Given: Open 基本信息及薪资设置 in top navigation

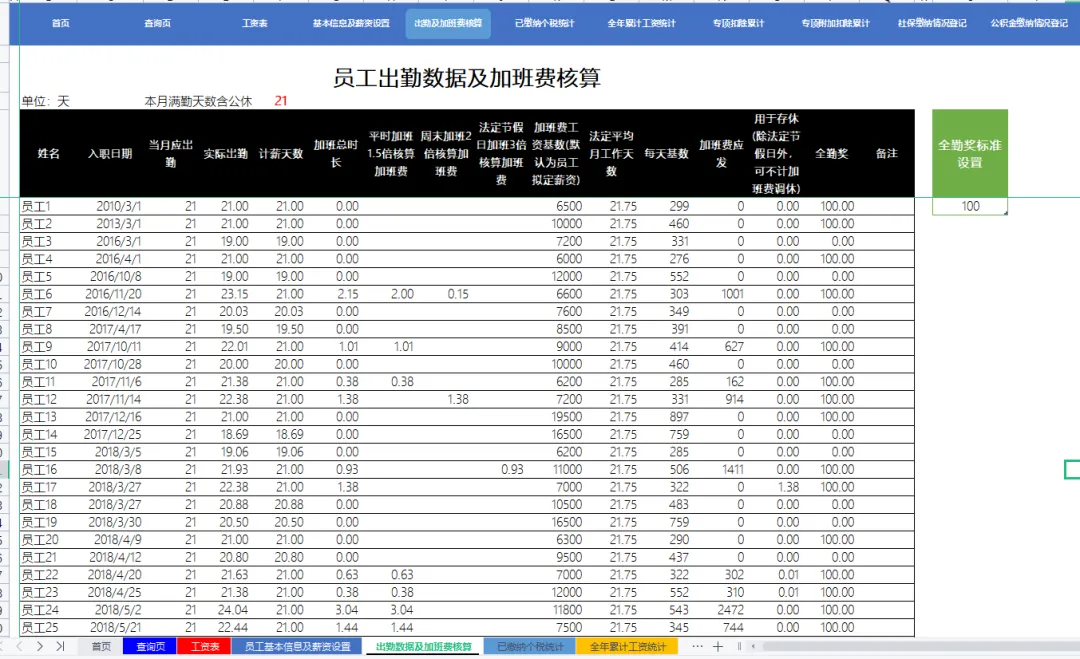Looking at the screenshot, I should [x=351, y=23].
